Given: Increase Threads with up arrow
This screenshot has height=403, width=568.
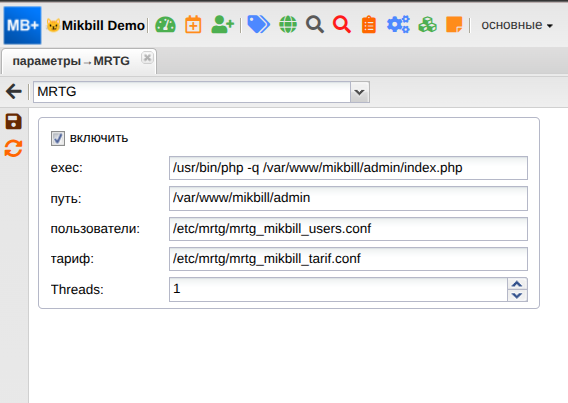Looking at the screenshot, I should click(x=517, y=284).
